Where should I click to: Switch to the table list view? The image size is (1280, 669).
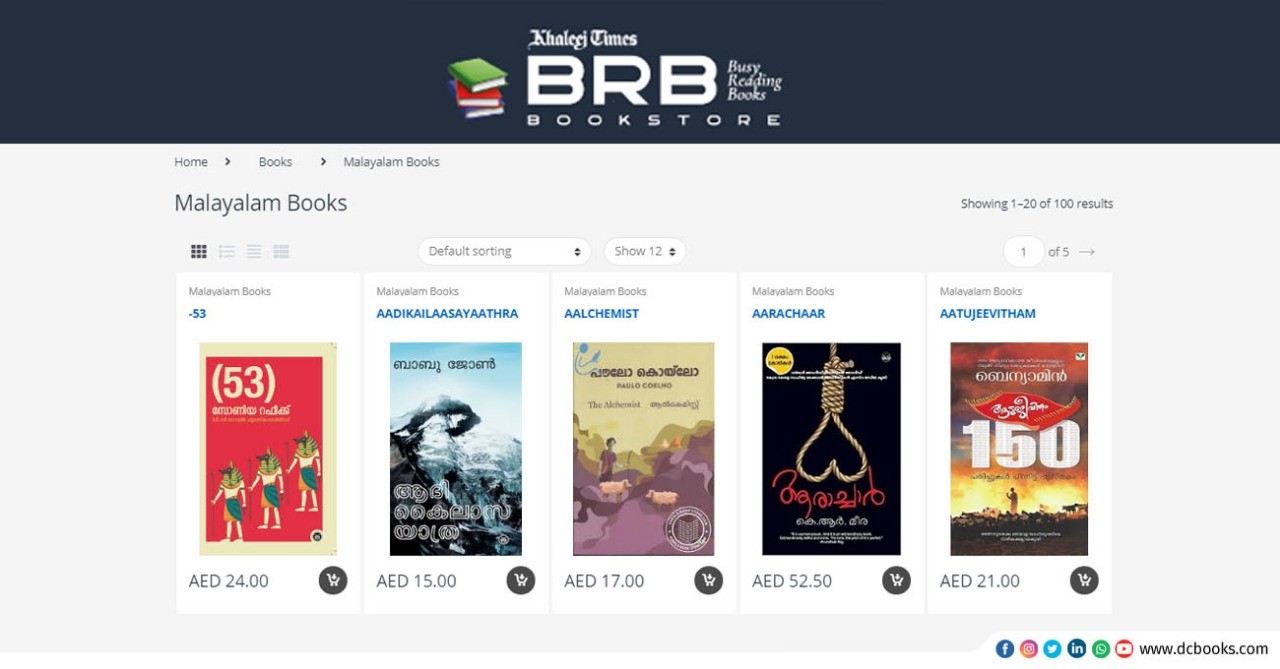coord(281,251)
